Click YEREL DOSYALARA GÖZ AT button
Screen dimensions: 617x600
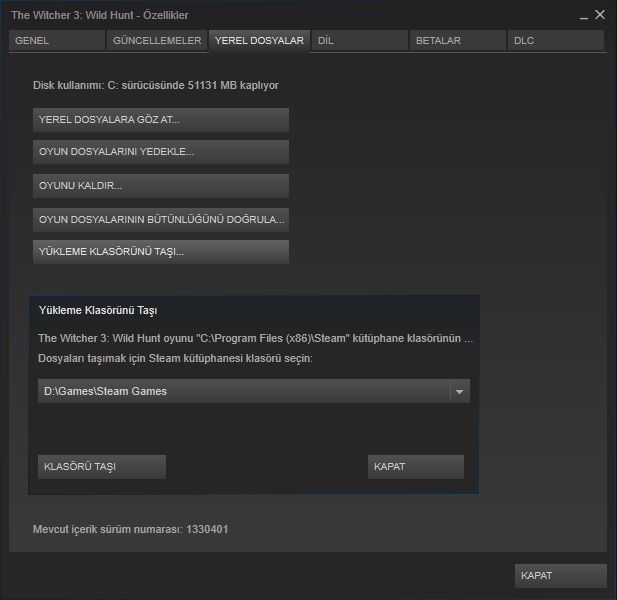click(161, 120)
